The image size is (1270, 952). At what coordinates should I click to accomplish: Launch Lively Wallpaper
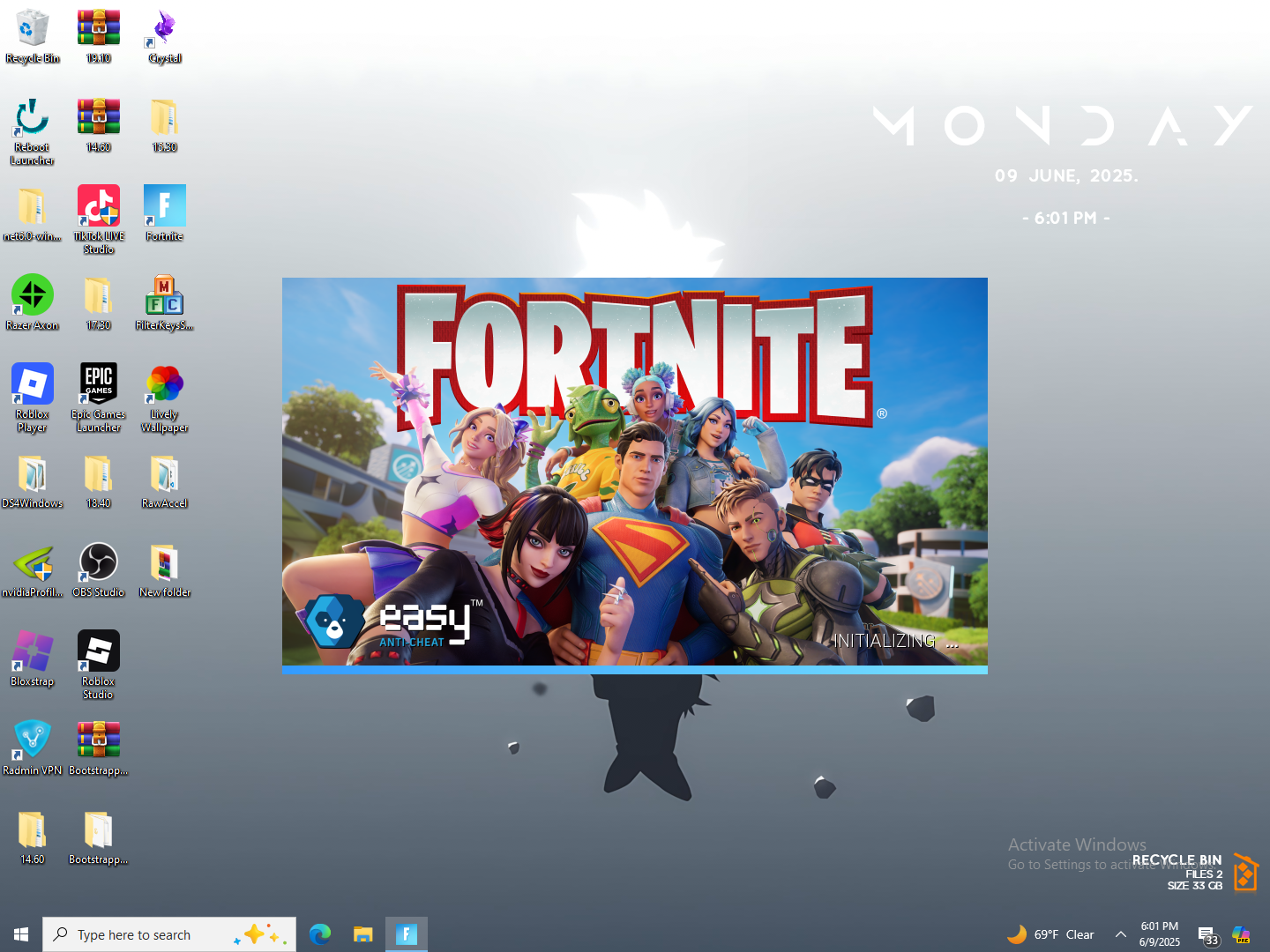[165, 398]
